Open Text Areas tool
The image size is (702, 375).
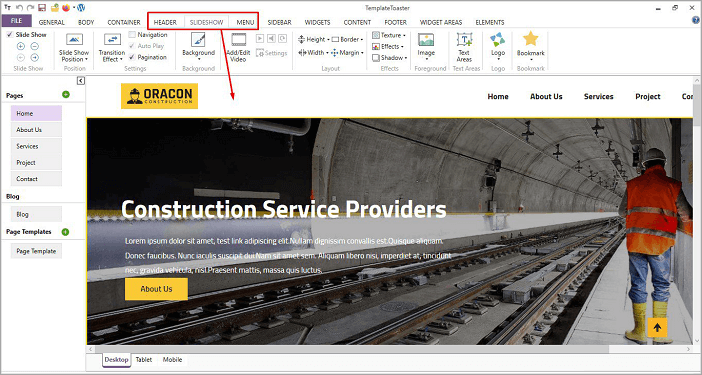pyautogui.click(x=464, y=47)
